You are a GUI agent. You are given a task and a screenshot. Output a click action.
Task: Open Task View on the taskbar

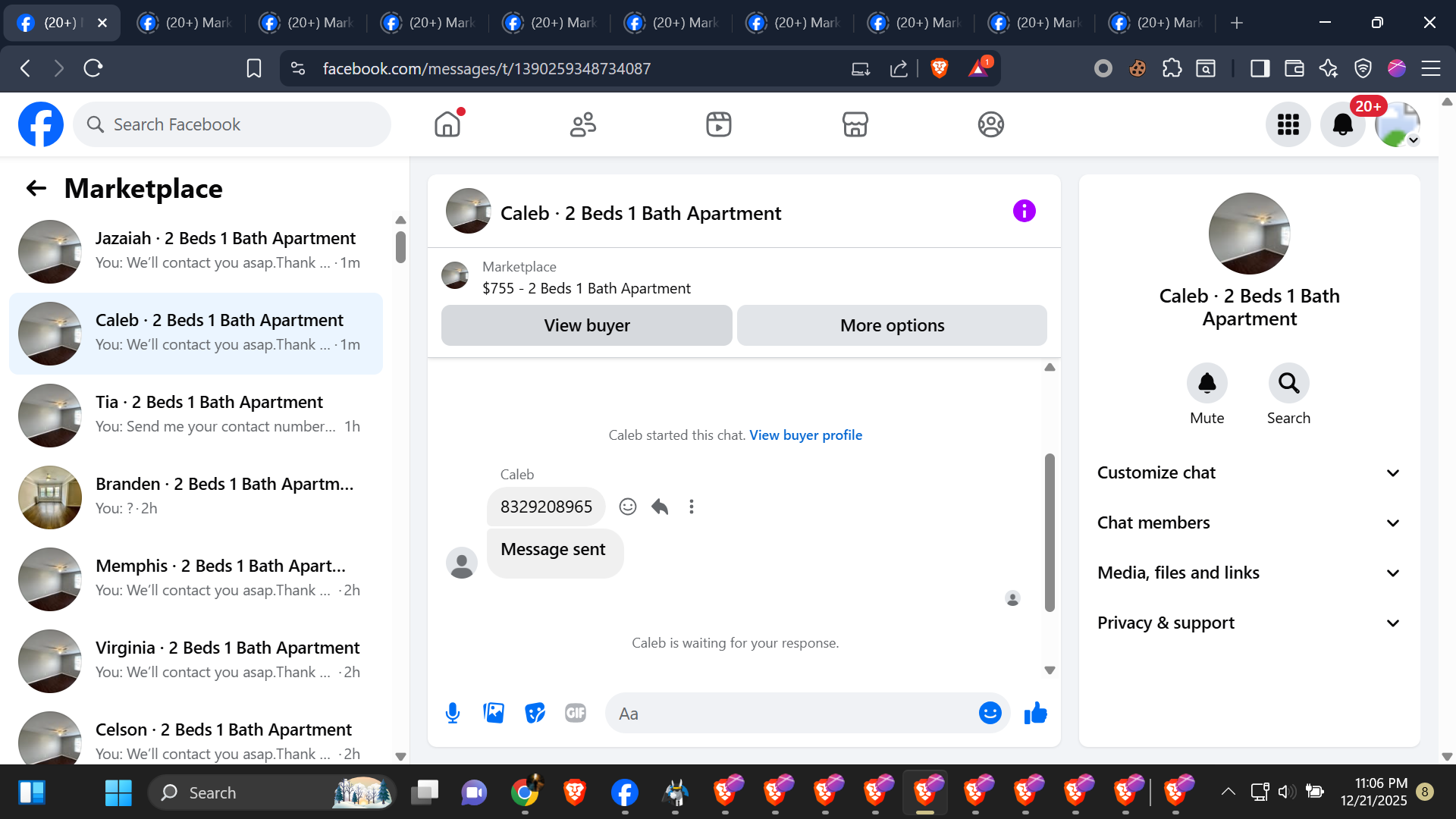pyautogui.click(x=425, y=792)
